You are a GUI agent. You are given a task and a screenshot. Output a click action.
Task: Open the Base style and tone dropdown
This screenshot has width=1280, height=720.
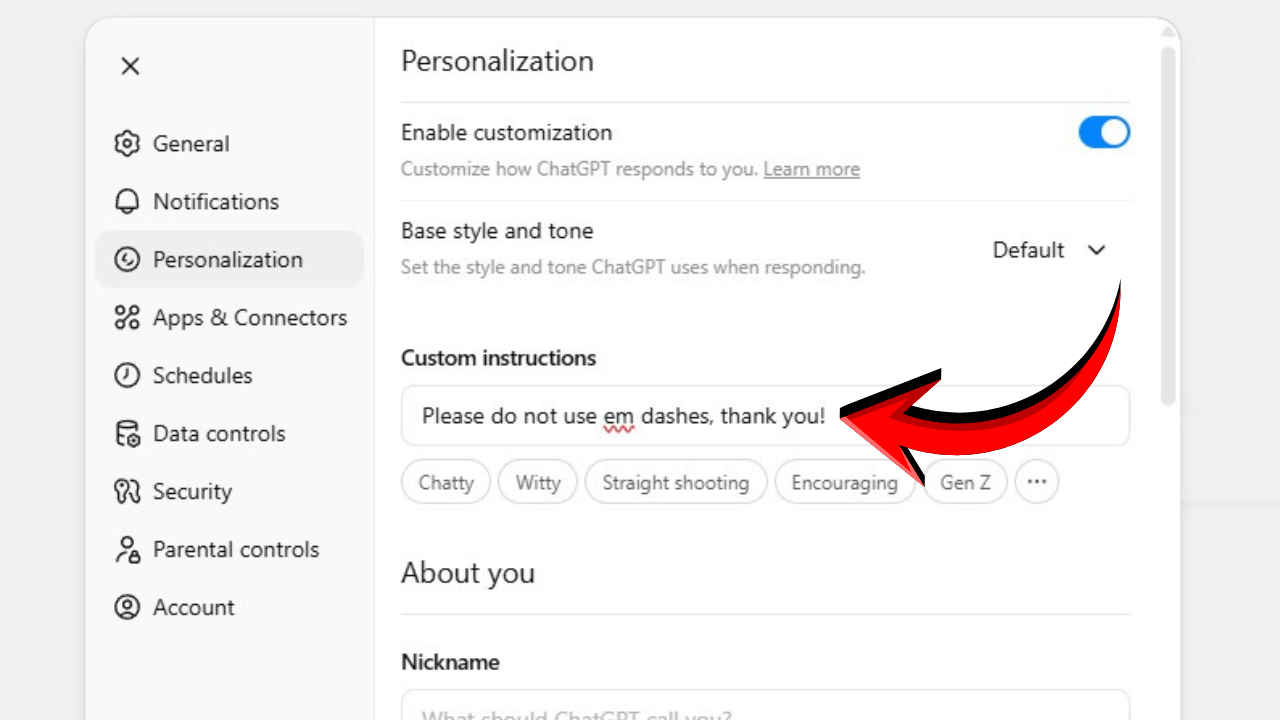[1048, 250]
